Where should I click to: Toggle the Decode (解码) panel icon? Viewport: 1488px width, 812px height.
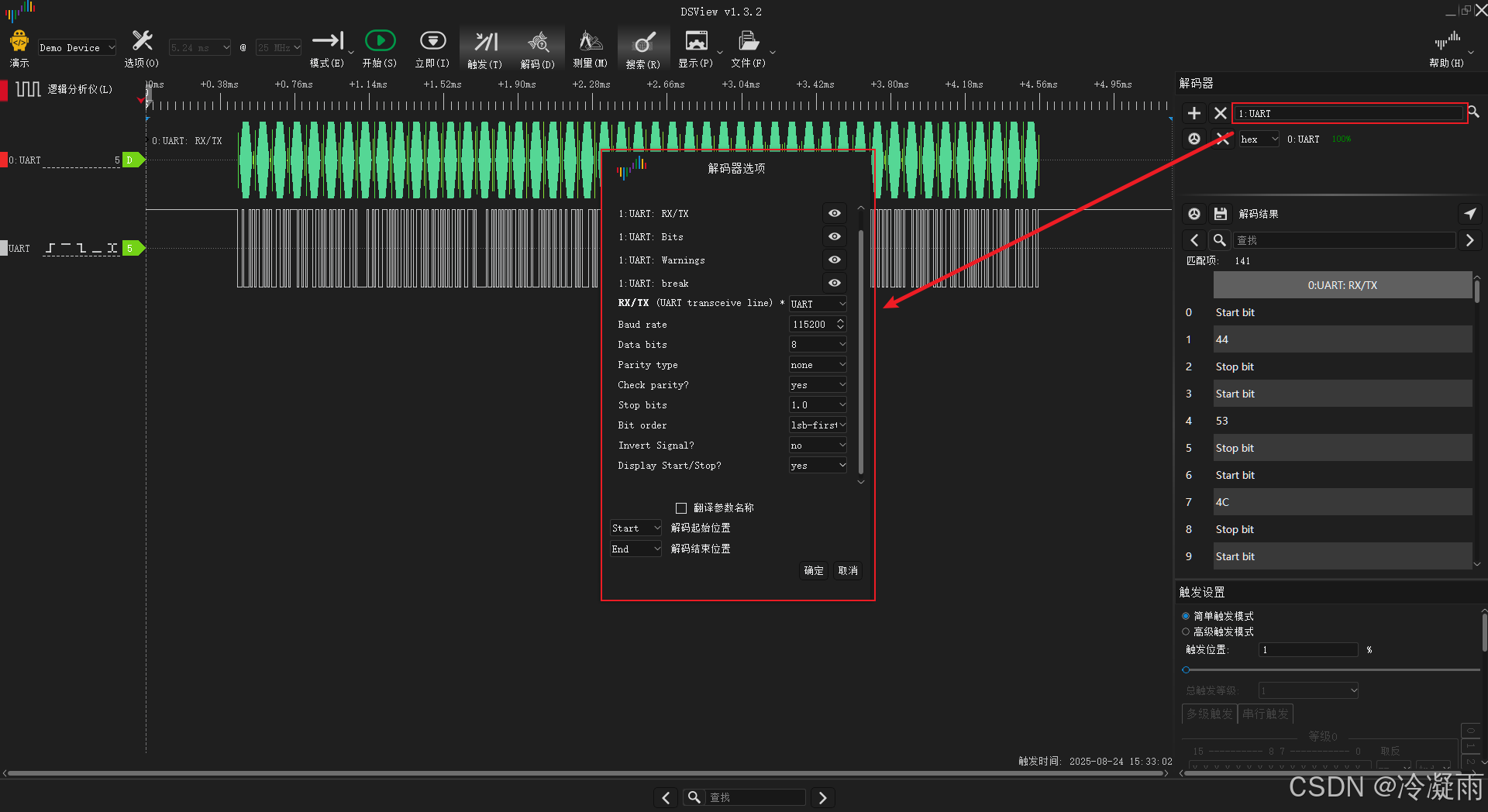coord(538,41)
